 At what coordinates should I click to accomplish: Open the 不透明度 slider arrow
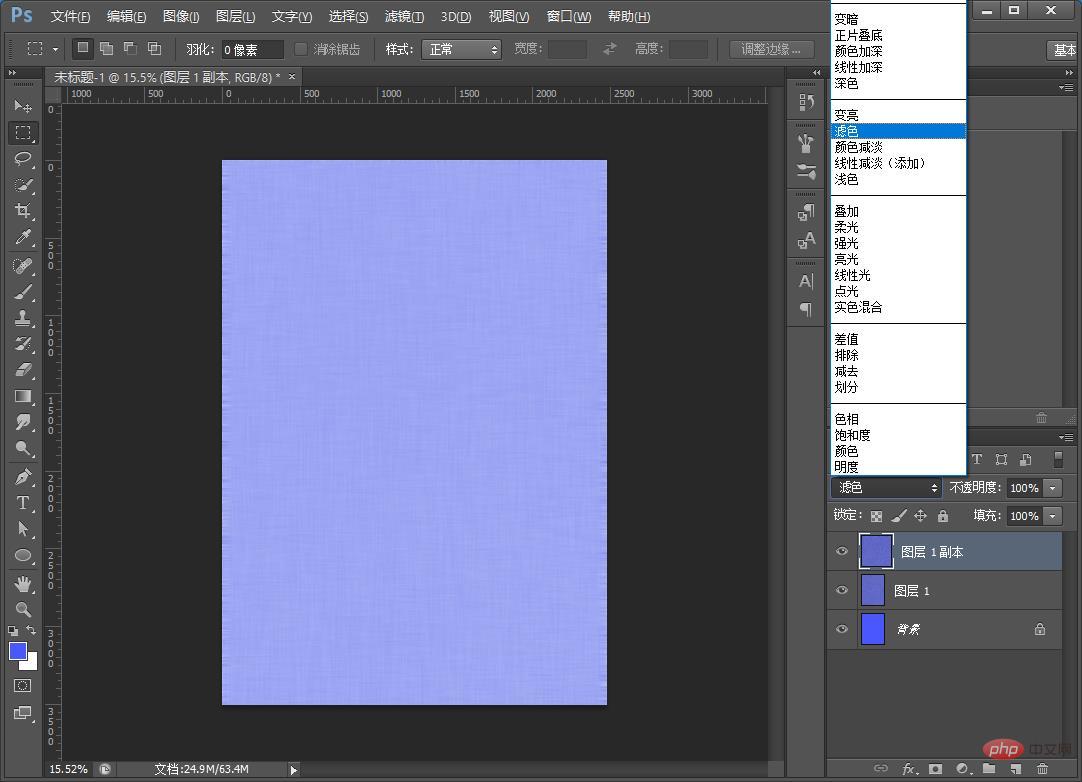(x=1053, y=488)
